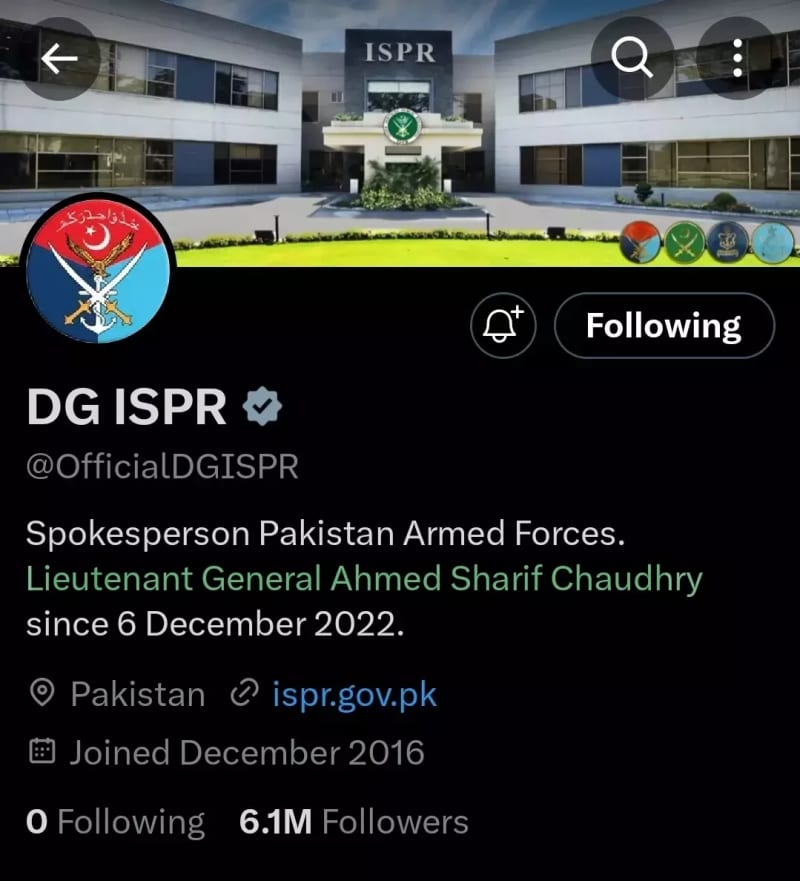Go back using the arrow icon

(59, 58)
